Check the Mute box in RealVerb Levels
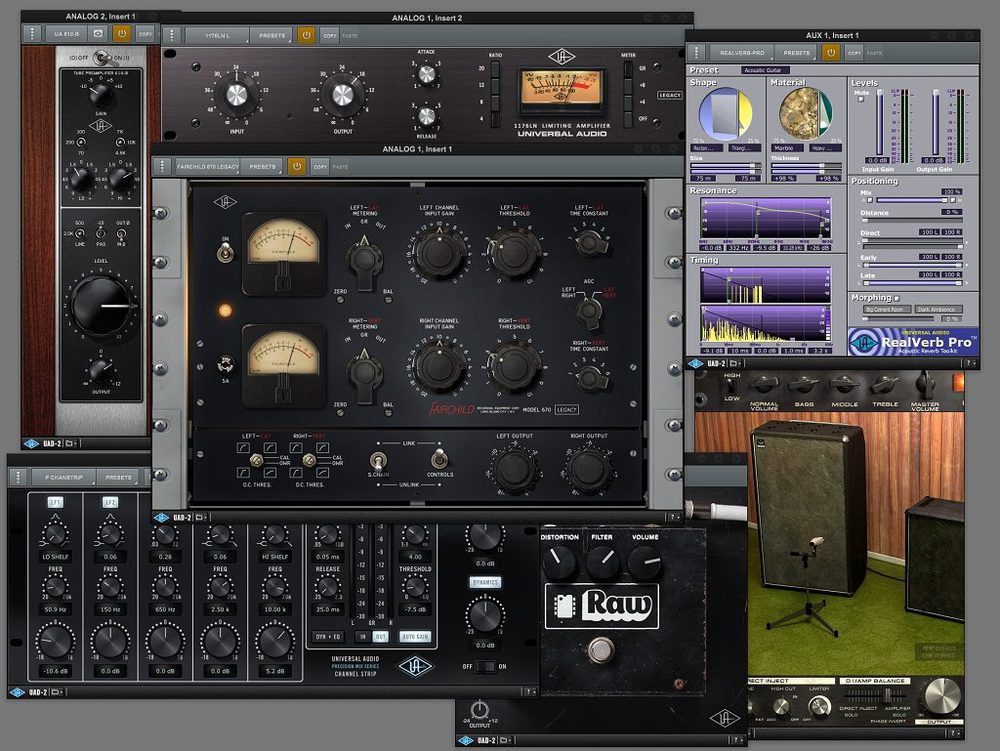Screen dimensions: 1000x751 tap(861, 99)
